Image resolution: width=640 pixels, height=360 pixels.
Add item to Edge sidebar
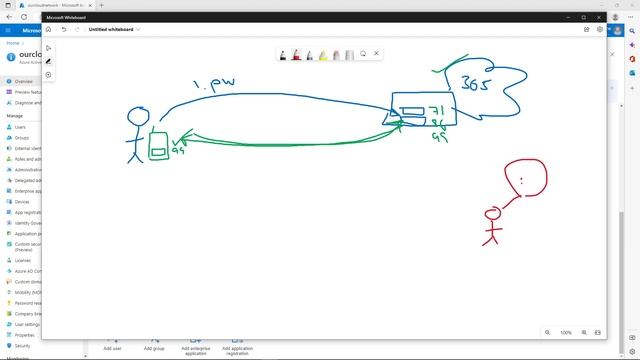point(632,88)
